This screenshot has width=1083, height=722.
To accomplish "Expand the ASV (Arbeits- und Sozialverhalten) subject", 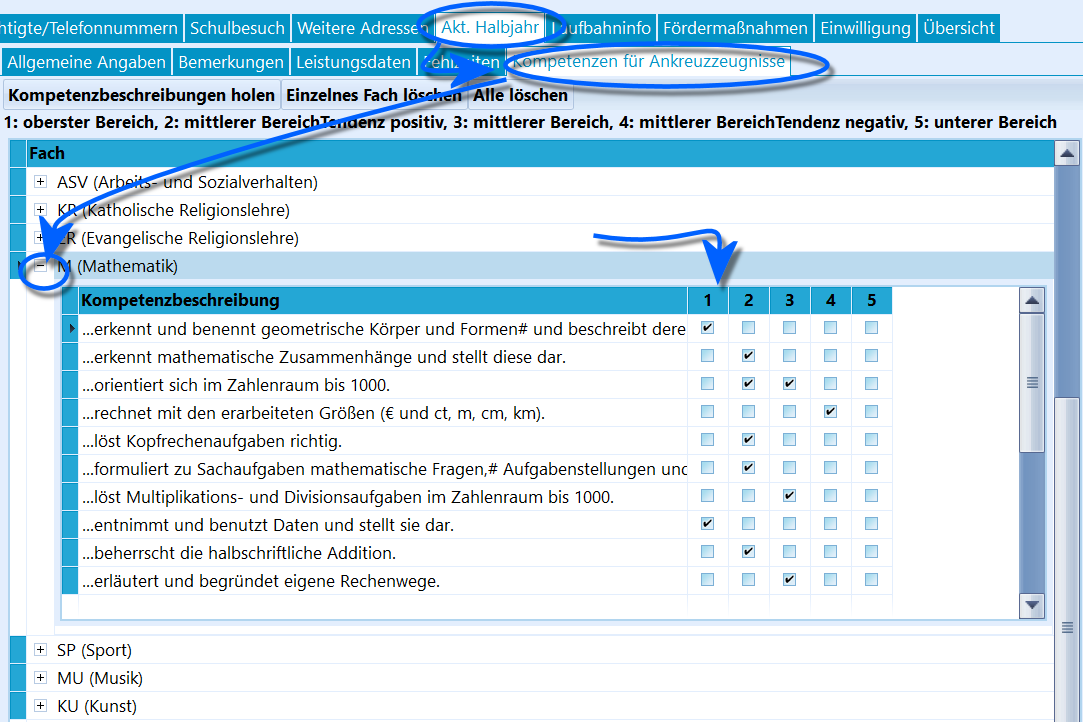I will coord(41,182).
